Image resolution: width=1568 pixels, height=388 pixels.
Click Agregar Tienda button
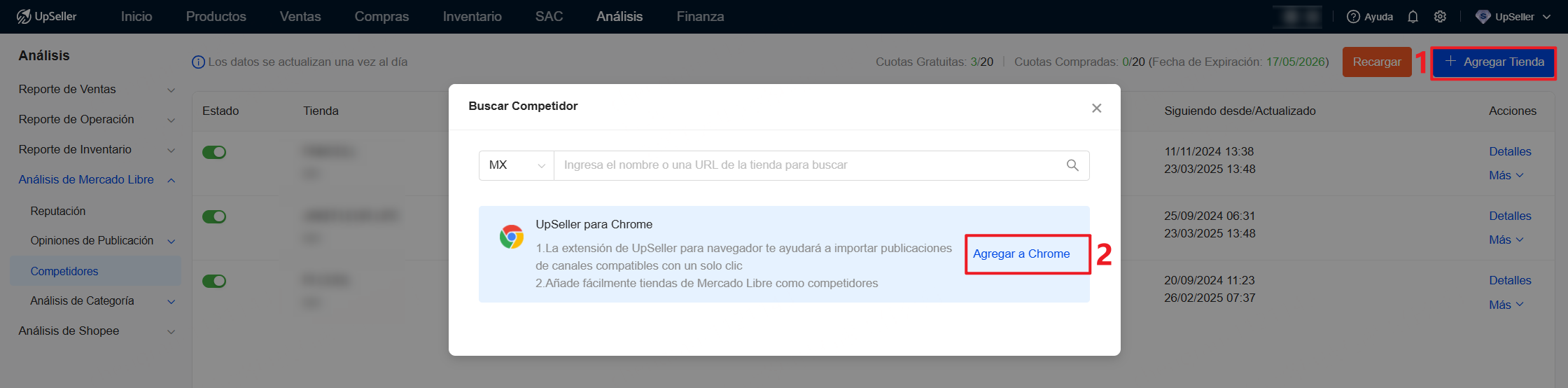coord(1494,62)
